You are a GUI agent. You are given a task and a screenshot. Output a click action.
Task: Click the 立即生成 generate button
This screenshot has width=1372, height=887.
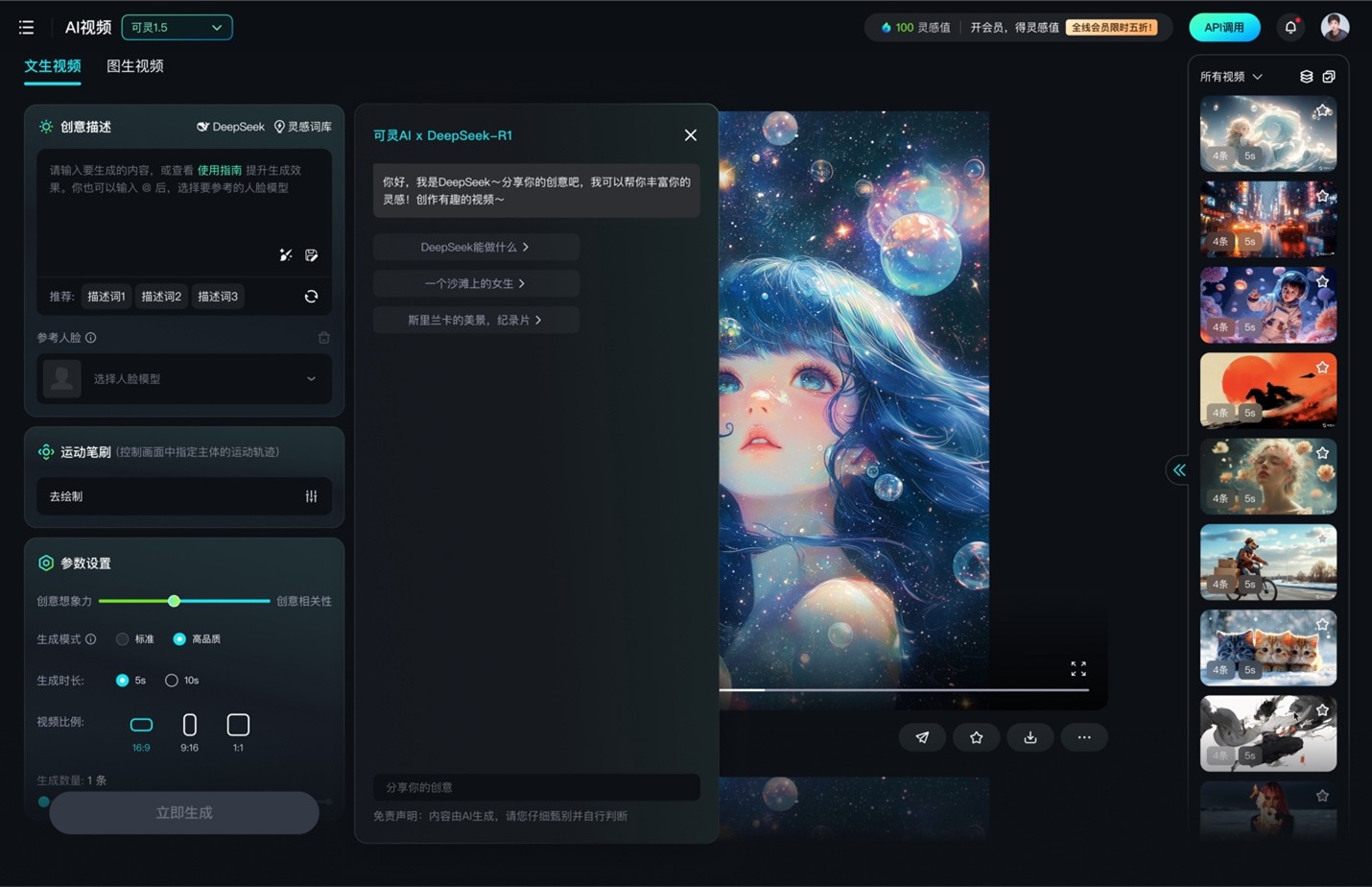click(x=183, y=812)
